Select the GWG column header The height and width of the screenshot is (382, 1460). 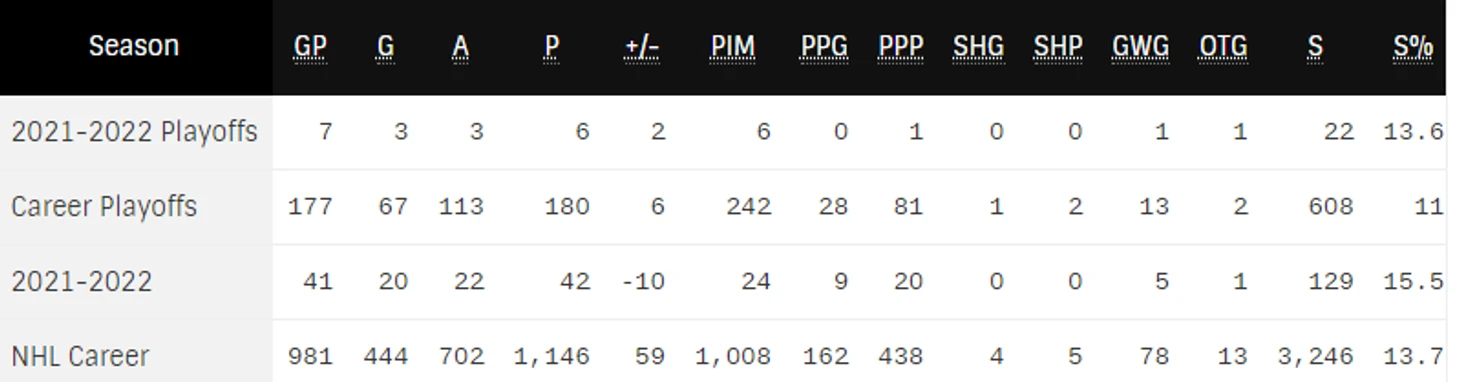pos(1140,46)
